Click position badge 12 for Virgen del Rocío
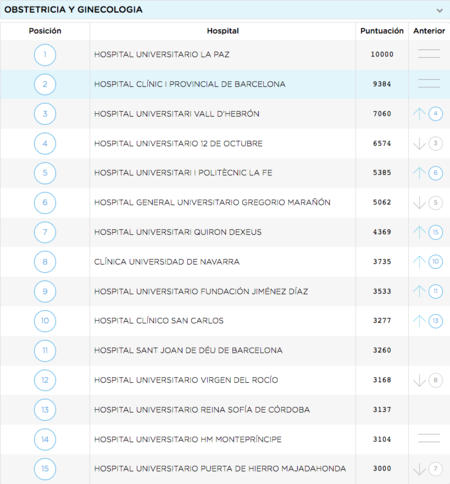This screenshot has height=484, width=450. 45,380
